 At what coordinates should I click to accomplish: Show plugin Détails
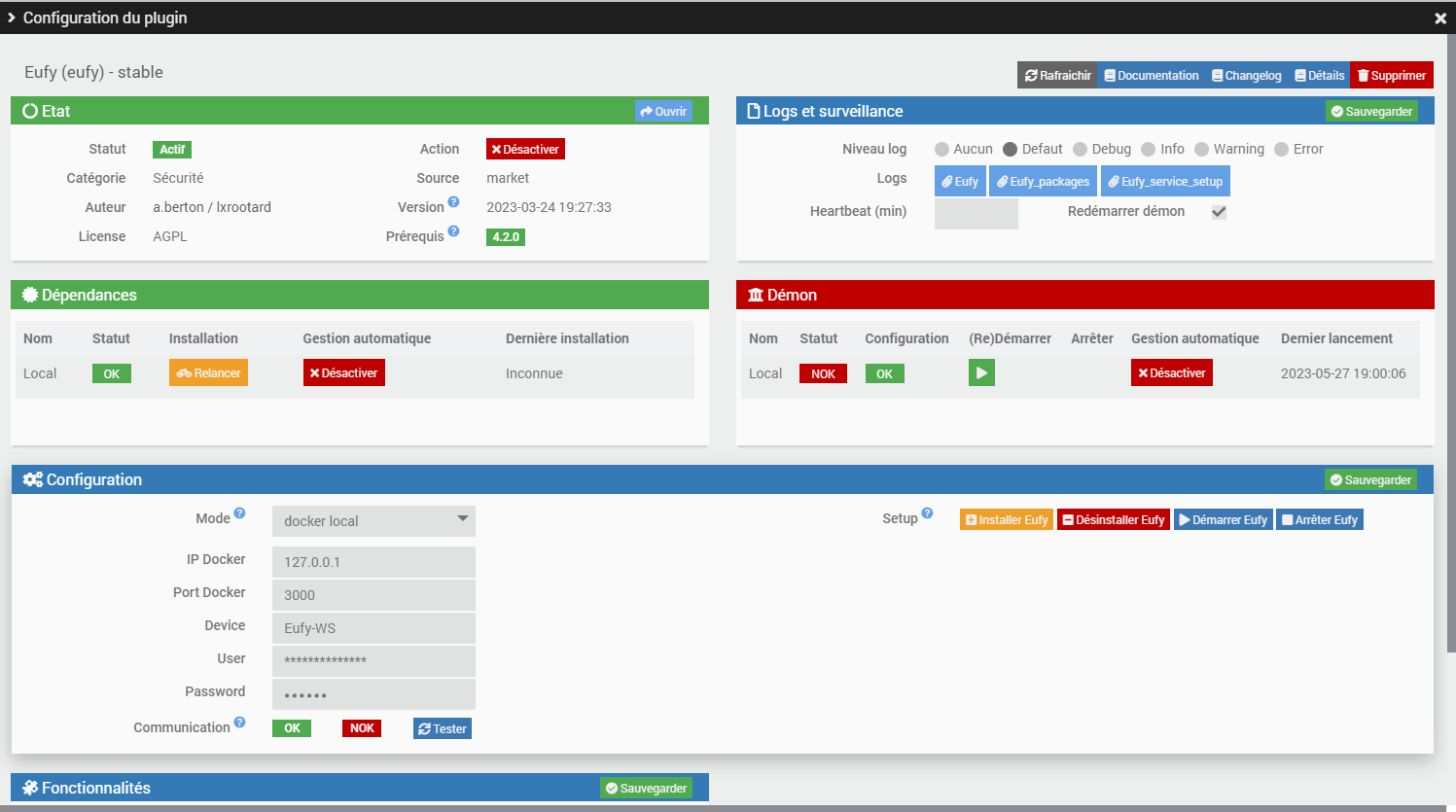click(x=1319, y=75)
